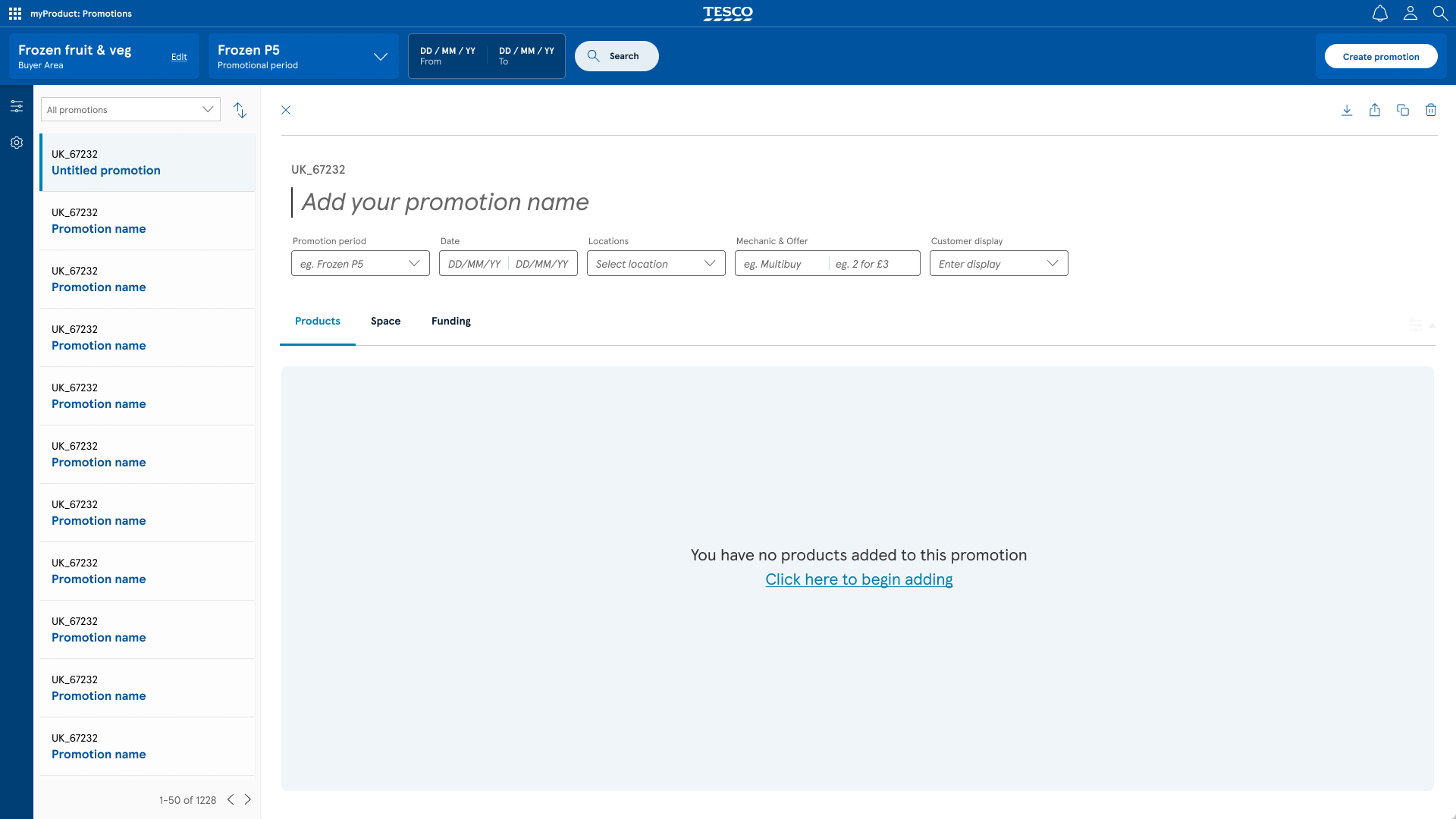Screen dimensions: 1456x819
Task: Click the 'Add your promotion name' field
Action: [445, 202]
